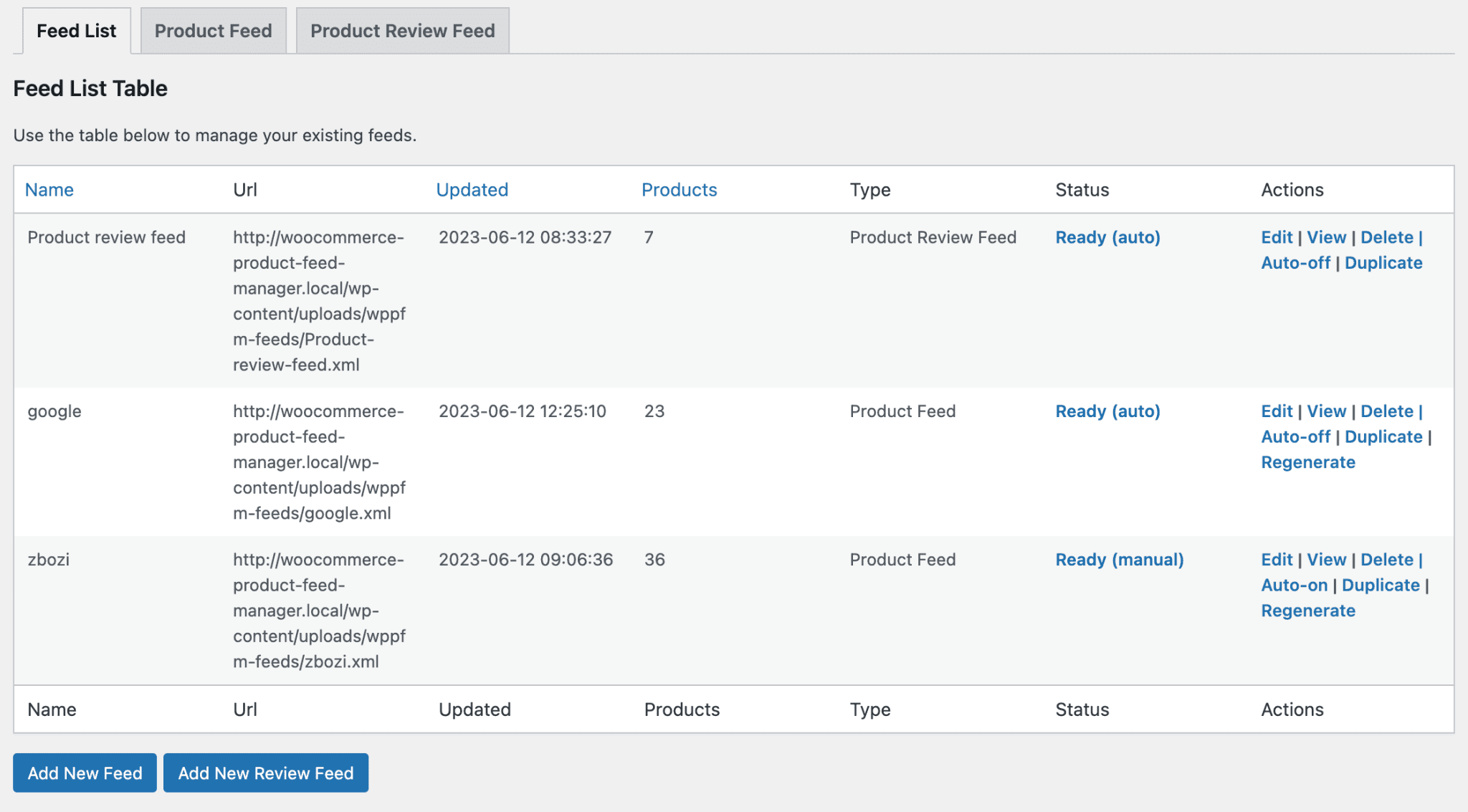View the zbozi feed

click(x=1326, y=559)
